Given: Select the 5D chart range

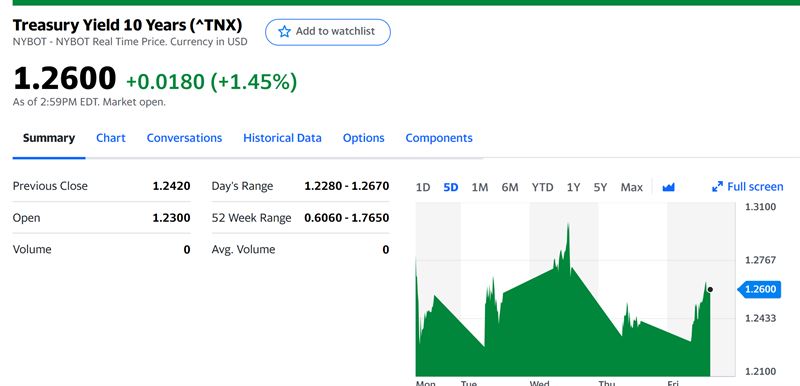Looking at the screenshot, I should (451, 187).
